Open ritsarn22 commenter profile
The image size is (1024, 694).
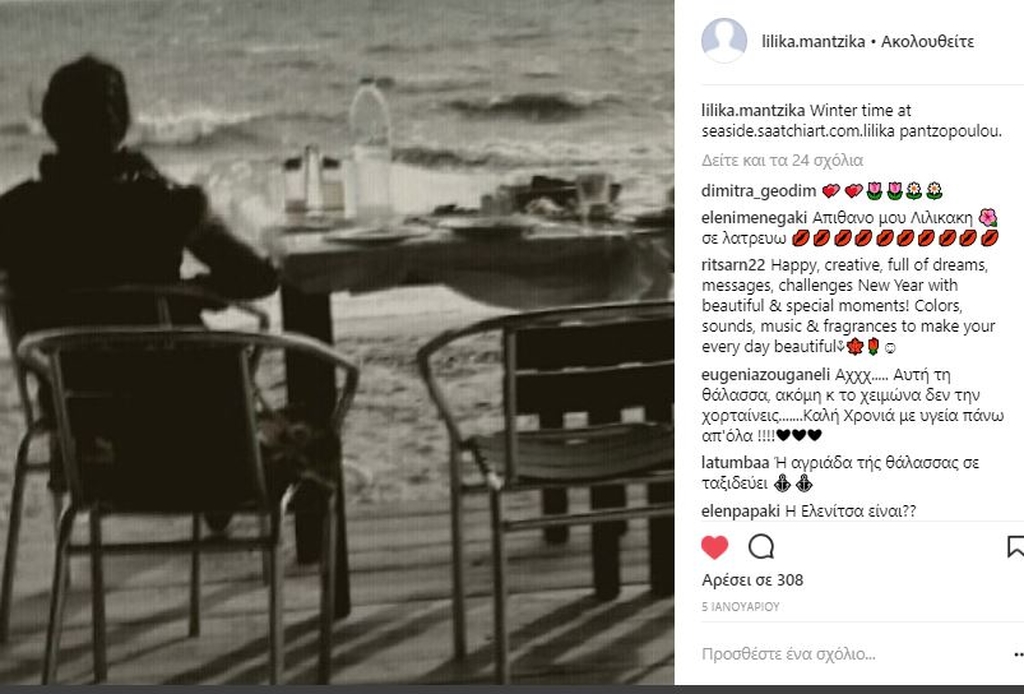[733, 265]
